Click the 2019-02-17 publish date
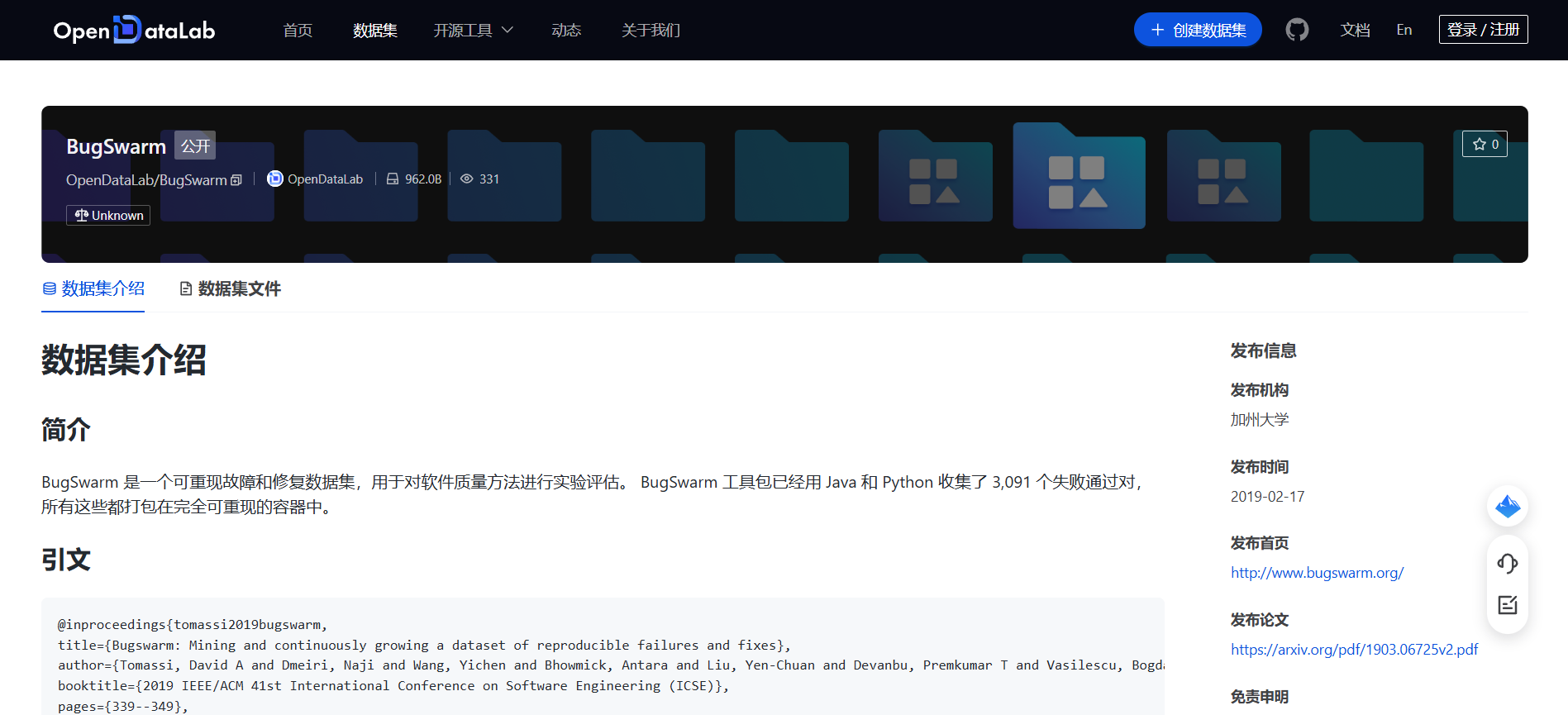 tap(1267, 497)
